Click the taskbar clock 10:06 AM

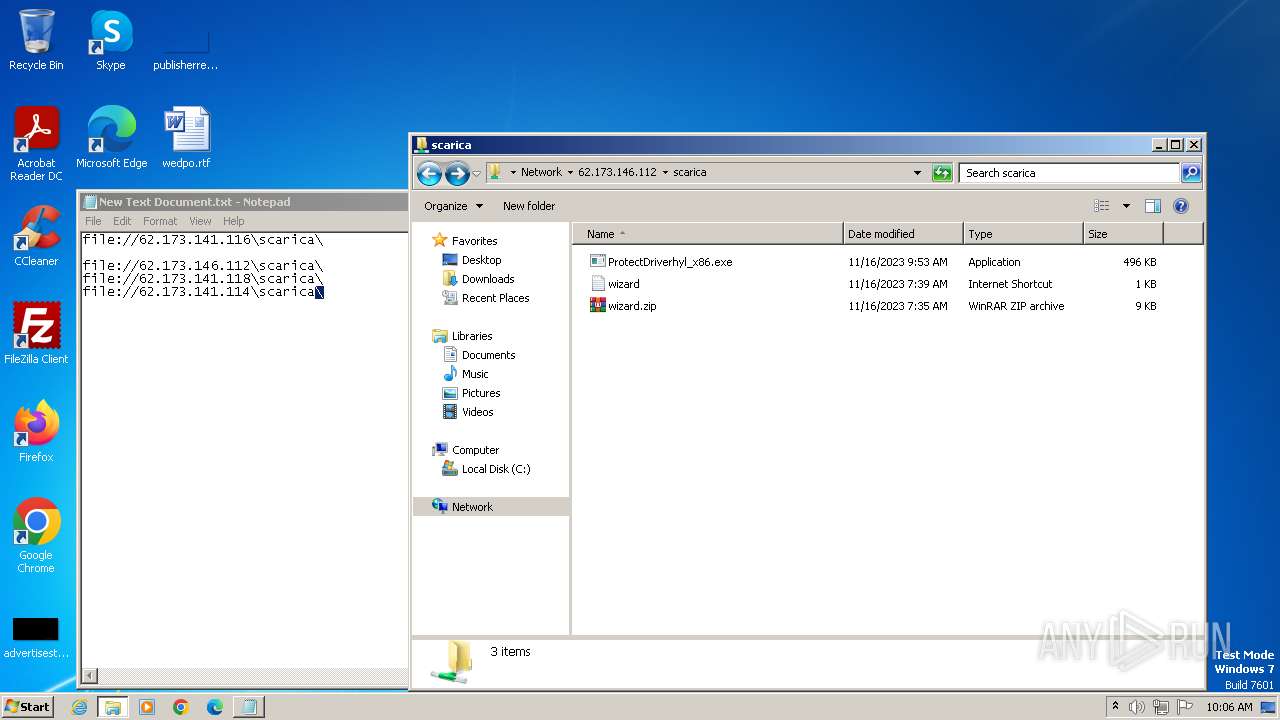point(1229,707)
